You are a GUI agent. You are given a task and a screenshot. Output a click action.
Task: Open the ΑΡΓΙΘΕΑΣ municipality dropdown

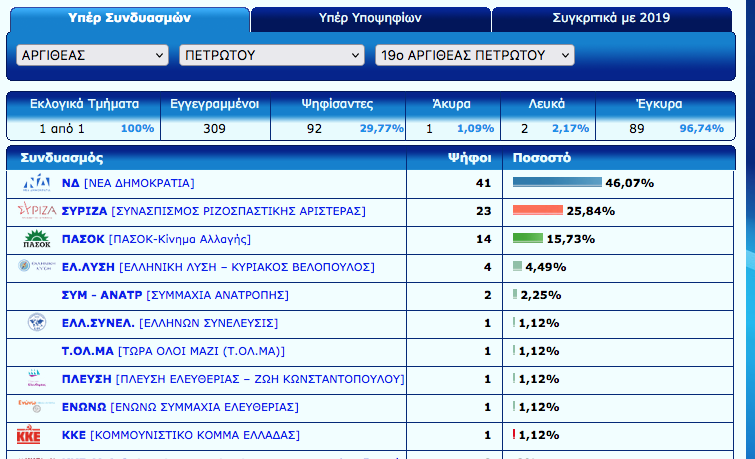coord(93,56)
